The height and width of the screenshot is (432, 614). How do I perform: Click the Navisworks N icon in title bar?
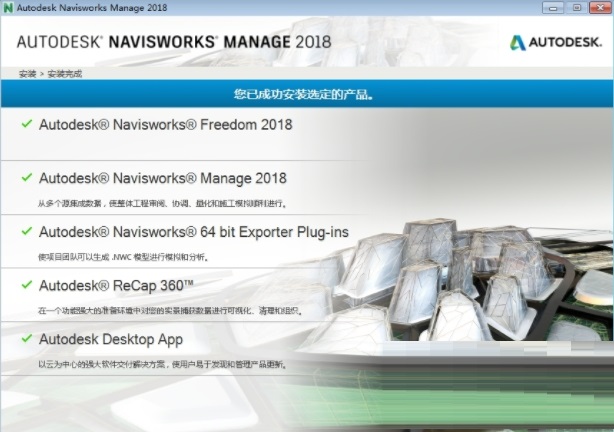coord(8,8)
